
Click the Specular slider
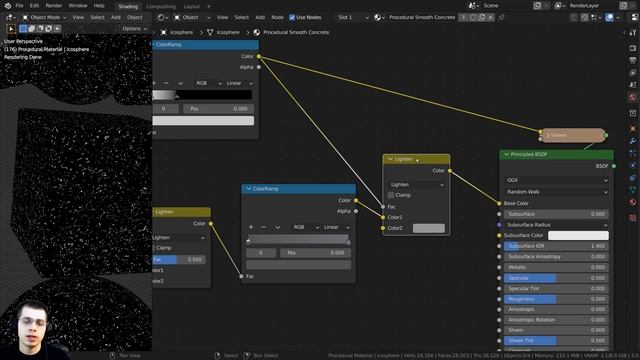pos(556,278)
